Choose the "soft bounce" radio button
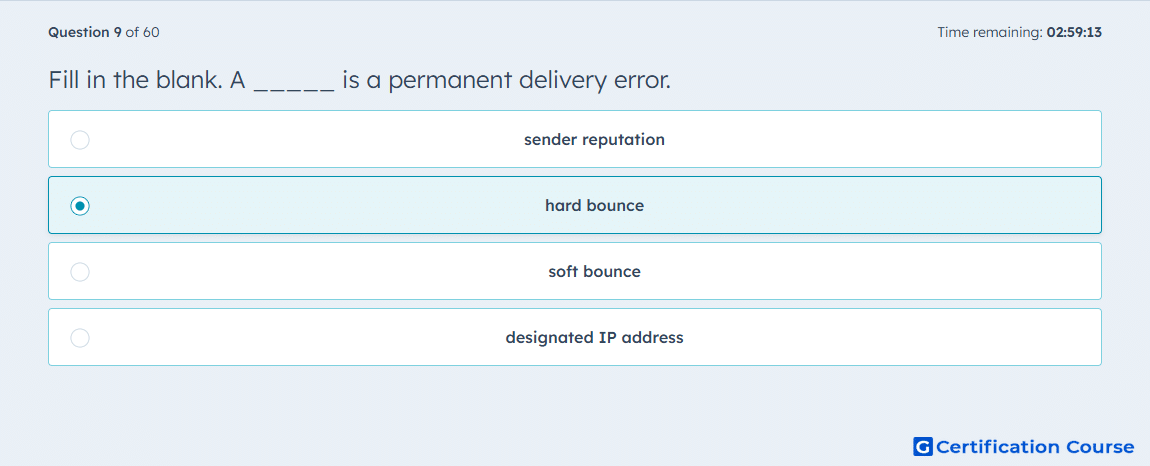 (x=80, y=272)
